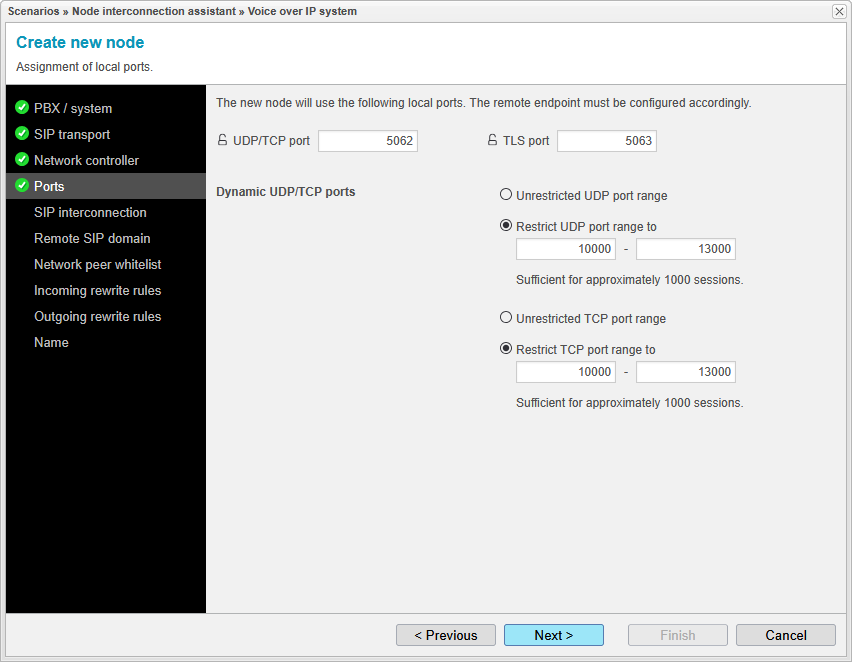Image resolution: width=852 pixels, height=662 pixels.
Task: Enable Restrict UDP port range to
Action: 506,225
